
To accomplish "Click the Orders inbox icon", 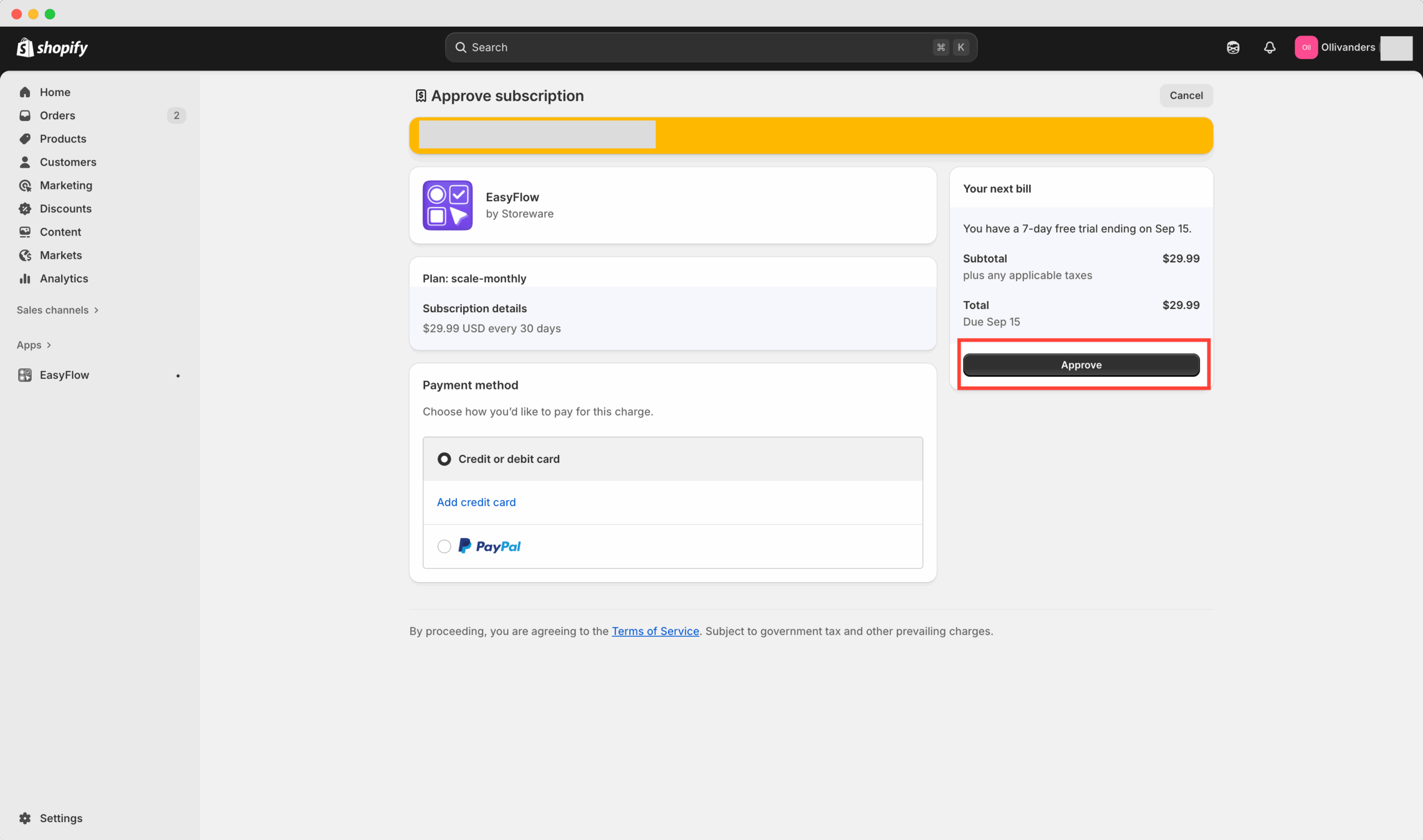I will pos(25,116).
